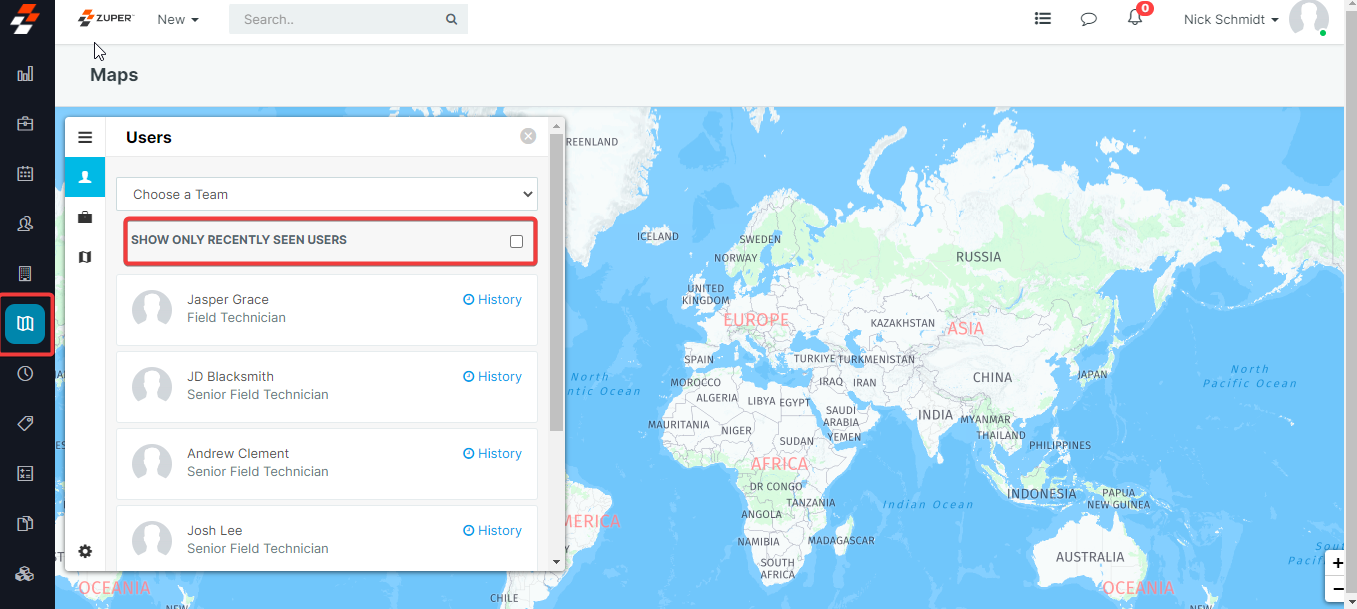Open the timesheet clock icon in sidebar
Screen dimensions: 1357x609
click(x=26, y=374)
